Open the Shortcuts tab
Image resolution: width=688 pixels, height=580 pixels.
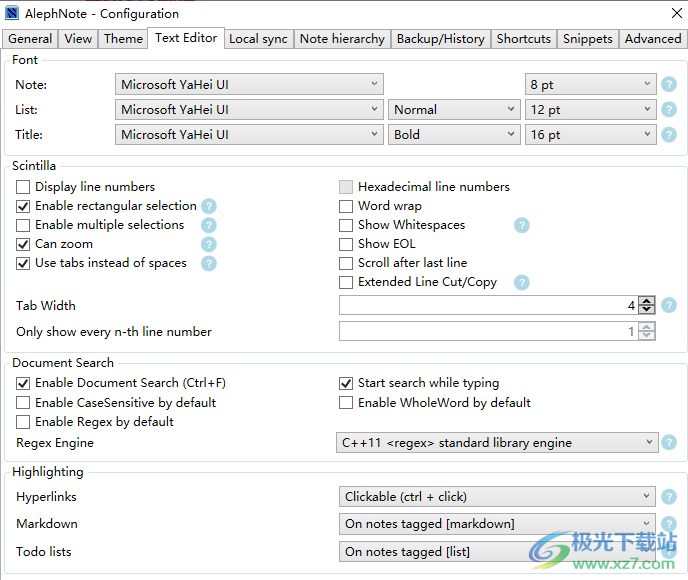pyautogui.click(x=523, y=39)
